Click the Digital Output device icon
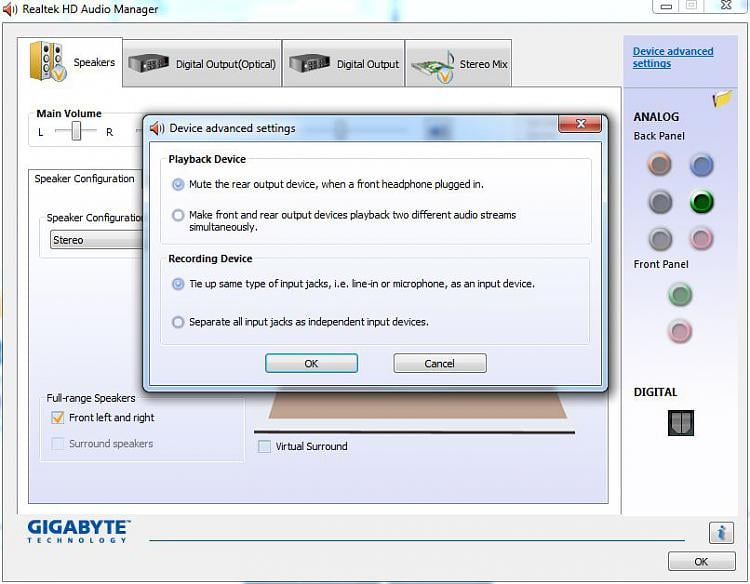The image size is (750, 584). coord(309,63)
